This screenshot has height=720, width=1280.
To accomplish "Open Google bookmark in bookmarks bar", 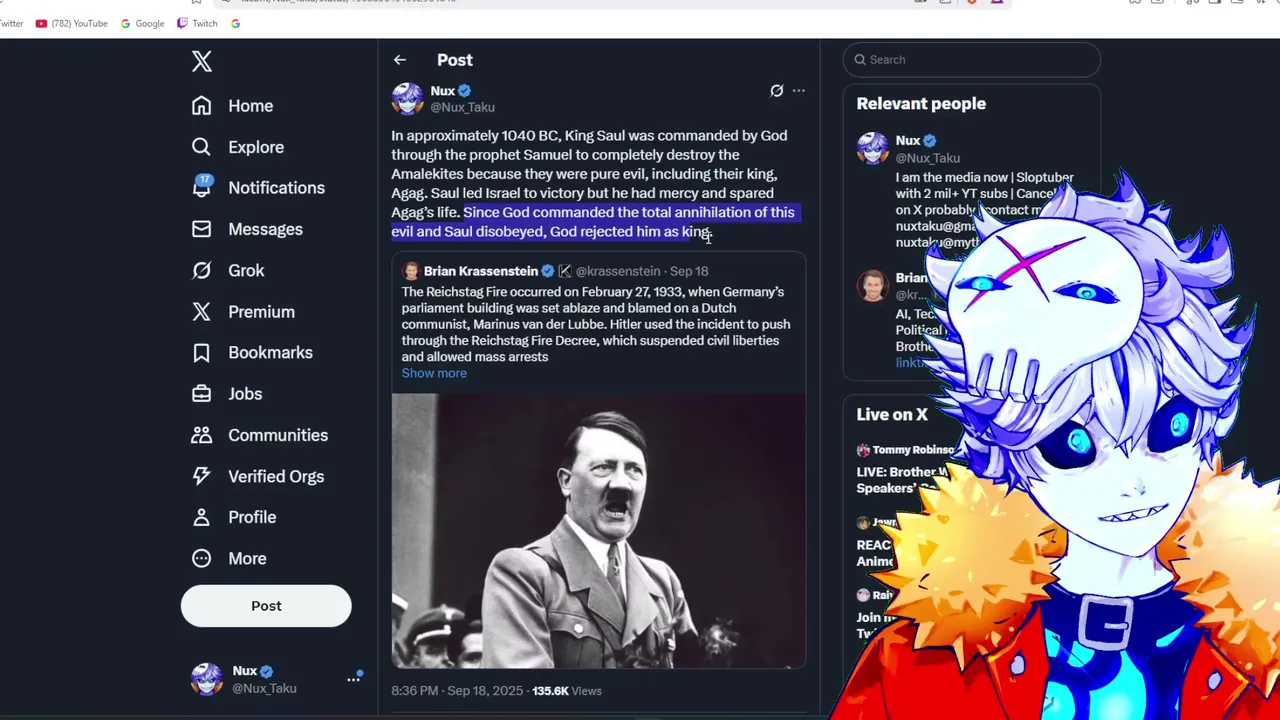I will (x=143, y=23).
